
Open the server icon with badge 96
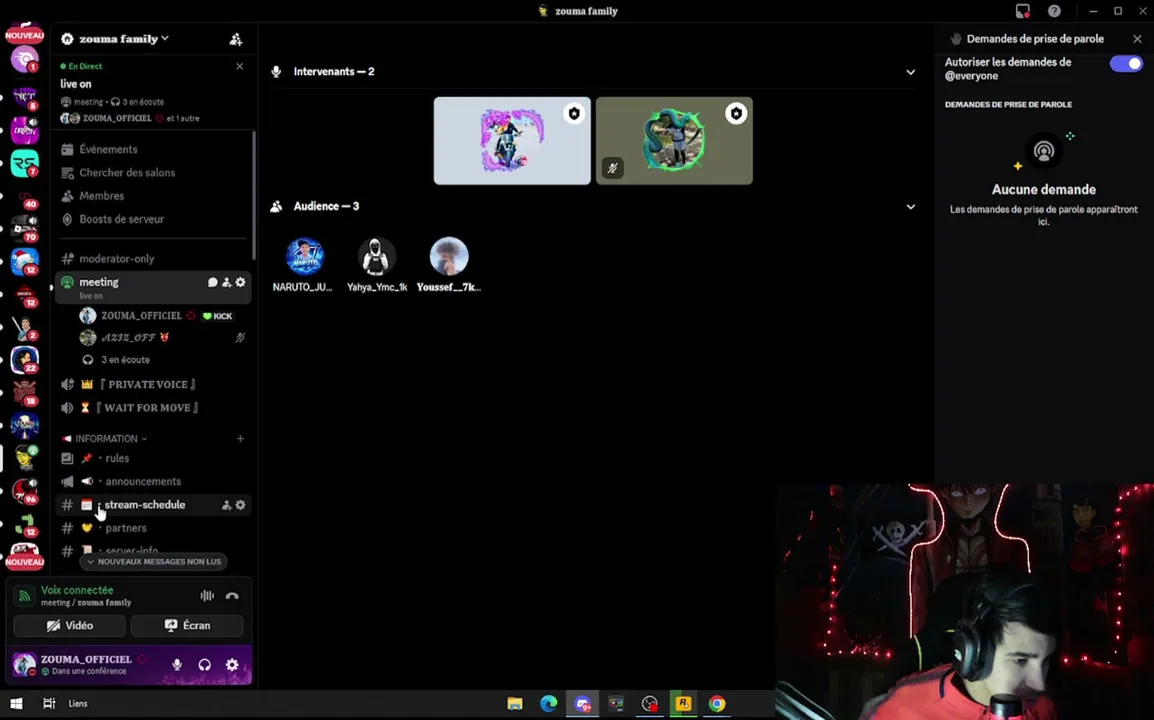pos(25,491)
